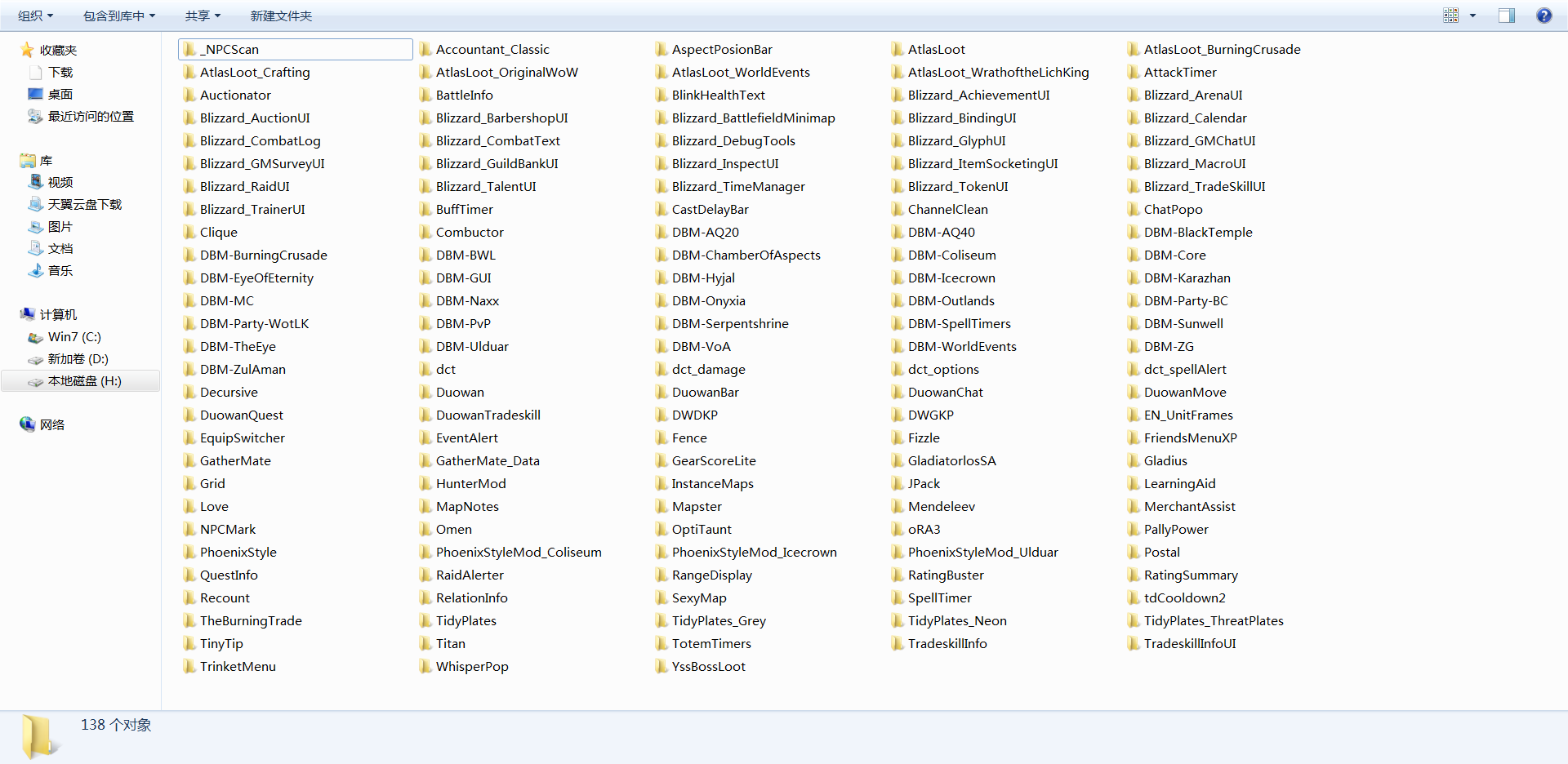This screenshot has height=764, width=1568.
Task: Toggle the preview pane icon
Action: tap(1506, 16)
